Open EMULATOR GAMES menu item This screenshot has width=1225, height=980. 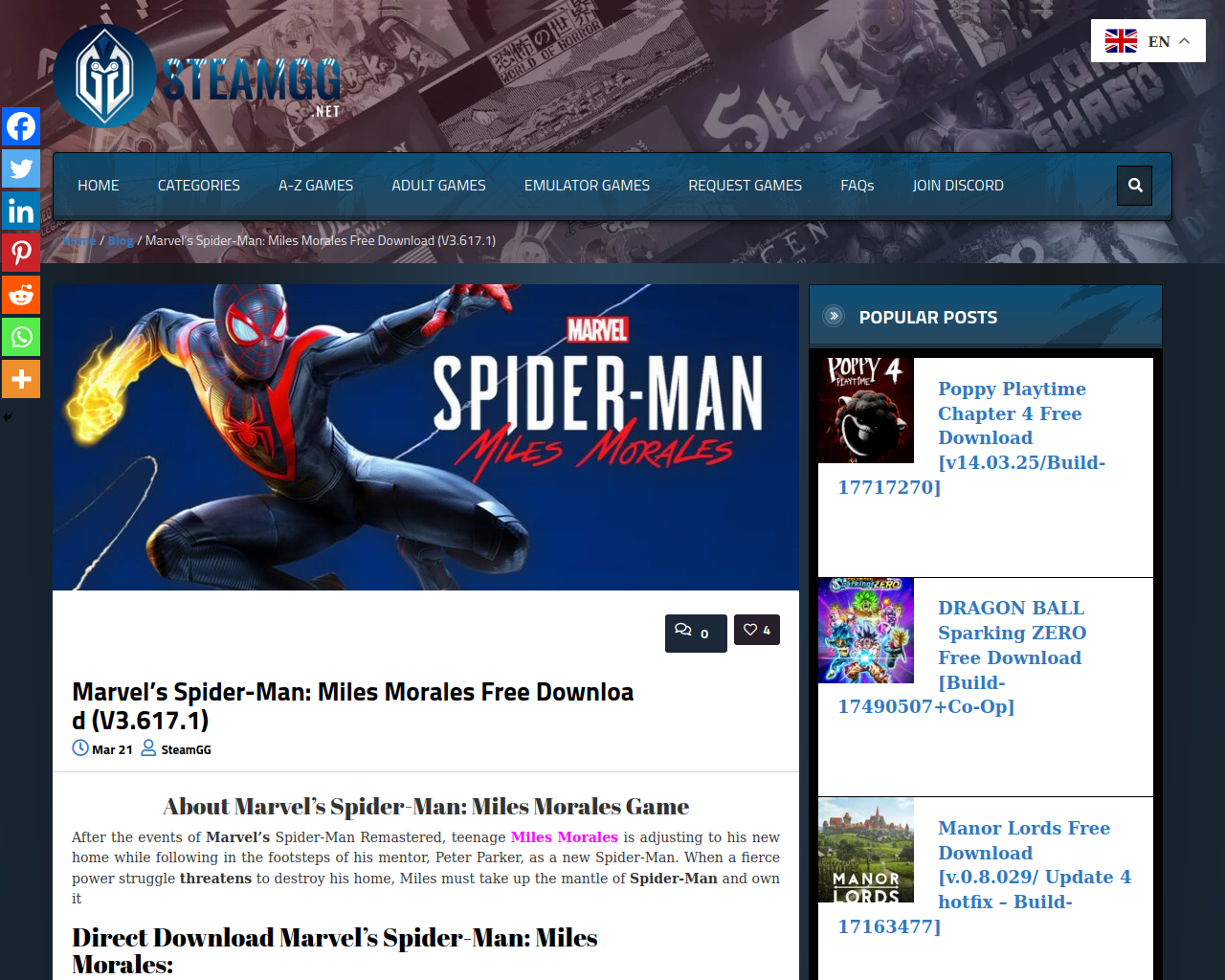pos(587,186)
